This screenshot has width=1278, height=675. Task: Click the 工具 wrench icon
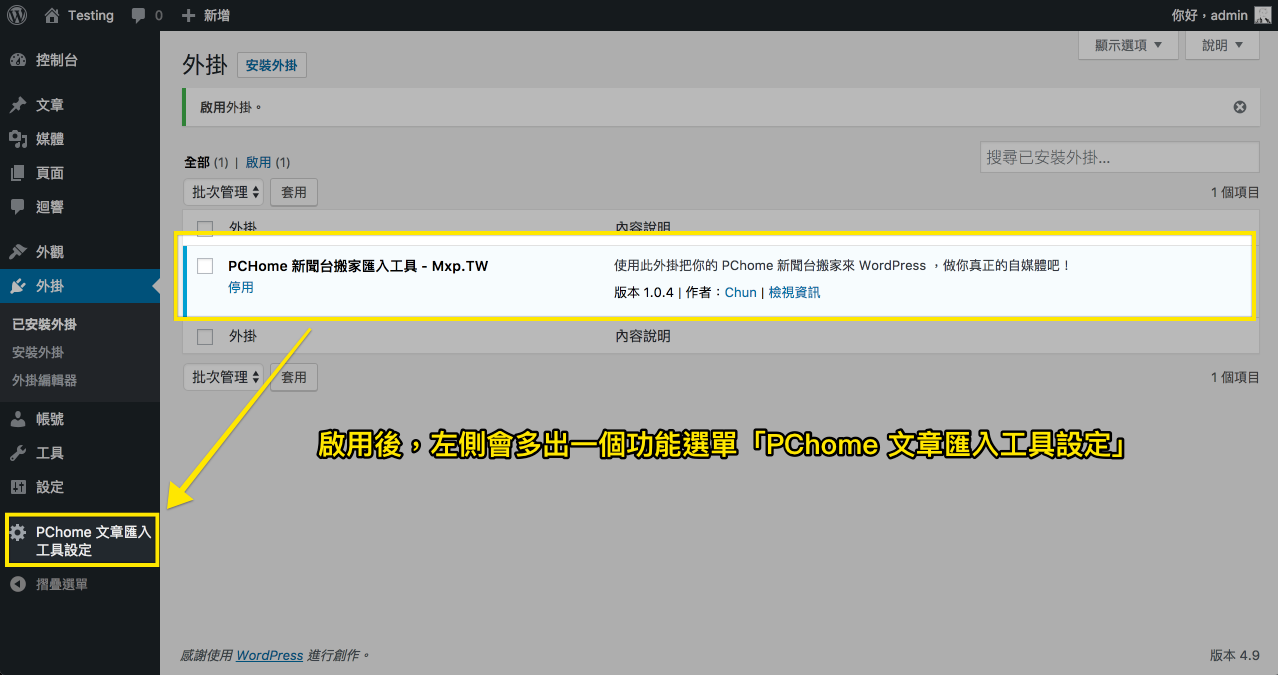[18, 453]
